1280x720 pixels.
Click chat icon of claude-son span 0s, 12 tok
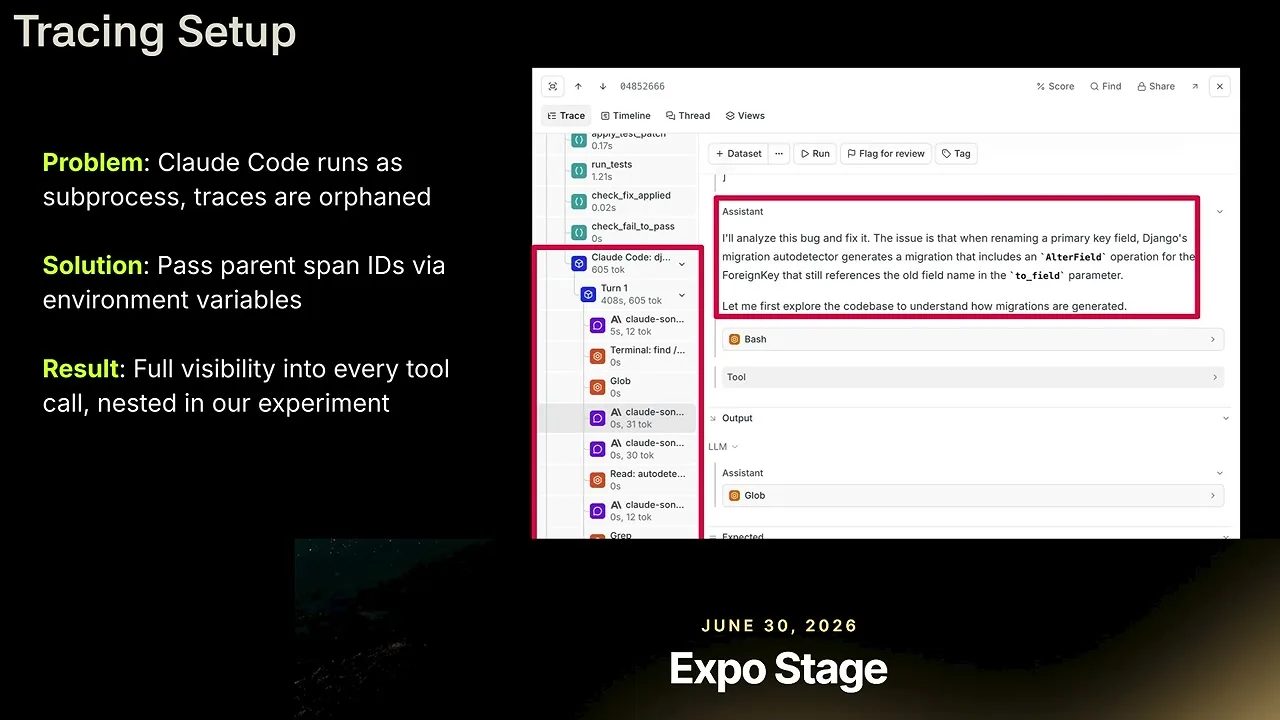coord(597,511)
